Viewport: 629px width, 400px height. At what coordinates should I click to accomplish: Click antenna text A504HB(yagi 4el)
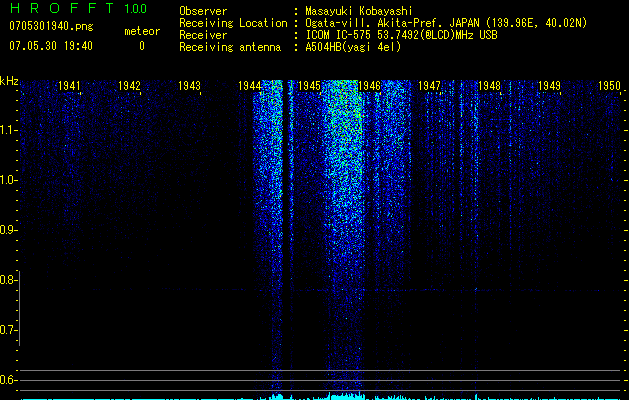(353, 47)
